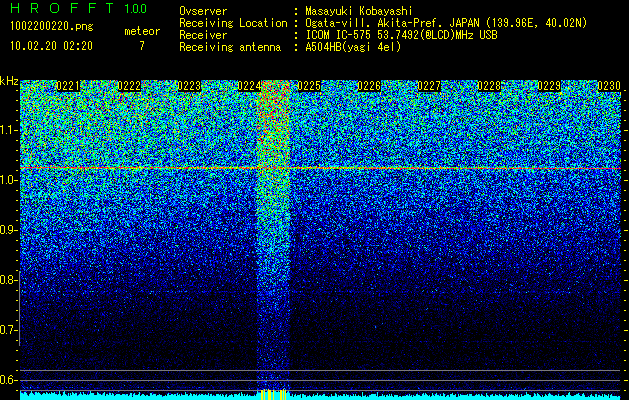The image size is (629, 400).
Task: Click the Ovserver label
Action: 203,11
